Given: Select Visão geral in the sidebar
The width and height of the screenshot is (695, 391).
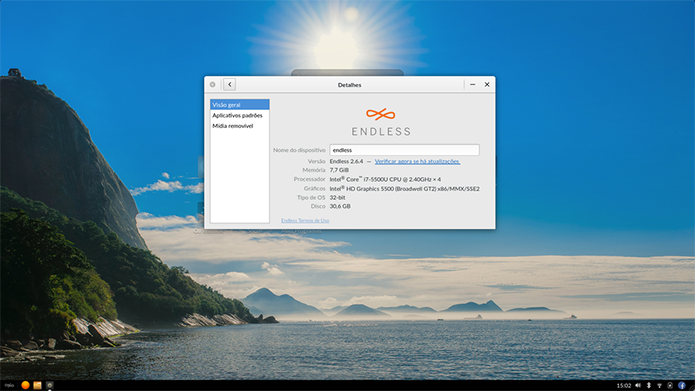Looking at the screenshot, I should tap(240, 105).
